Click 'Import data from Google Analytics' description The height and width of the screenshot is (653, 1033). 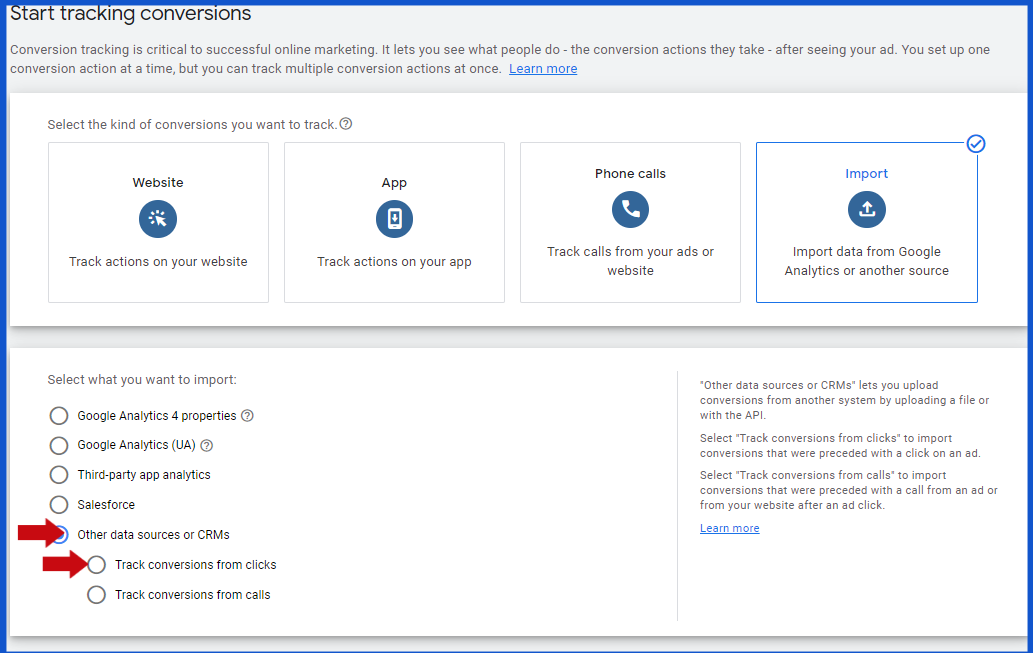pyautogui.click(x=866, y=261)
